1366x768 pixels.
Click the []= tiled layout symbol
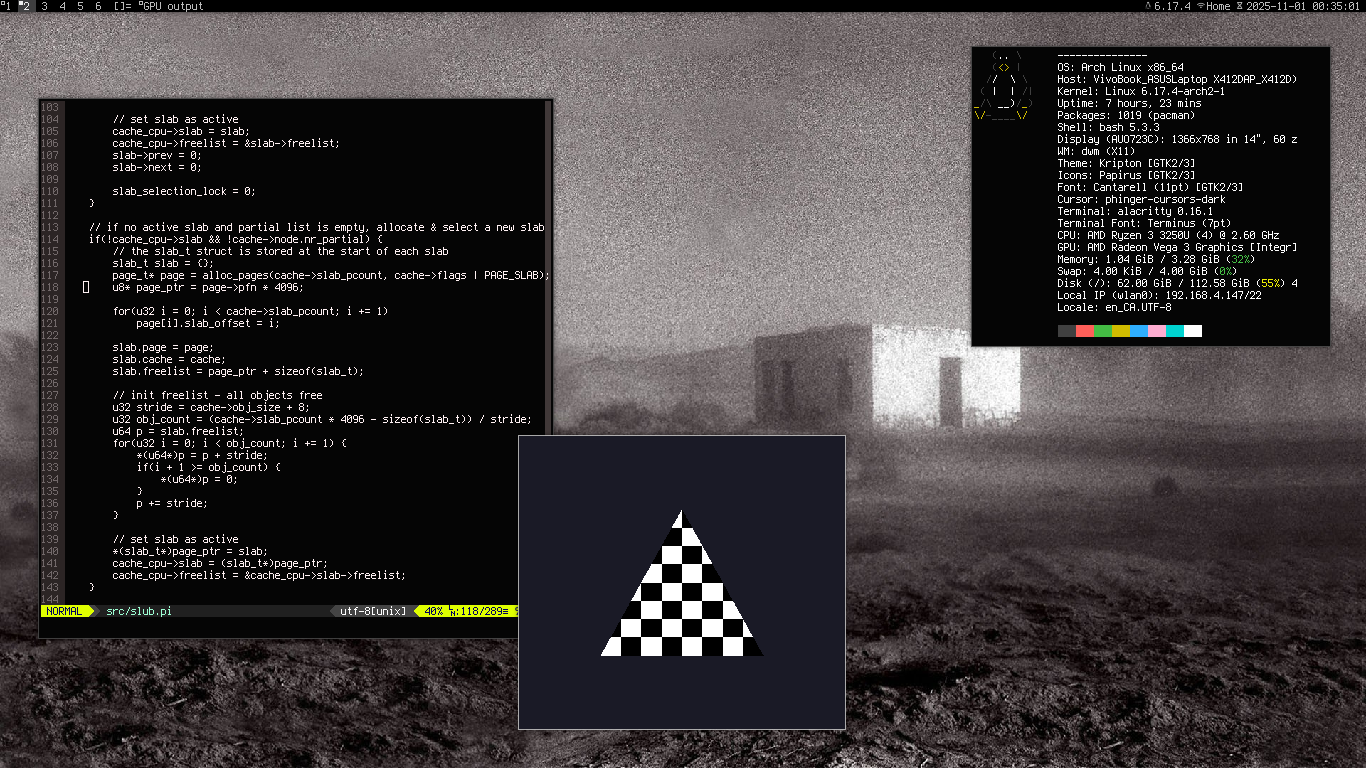click(x=123, y=6)
